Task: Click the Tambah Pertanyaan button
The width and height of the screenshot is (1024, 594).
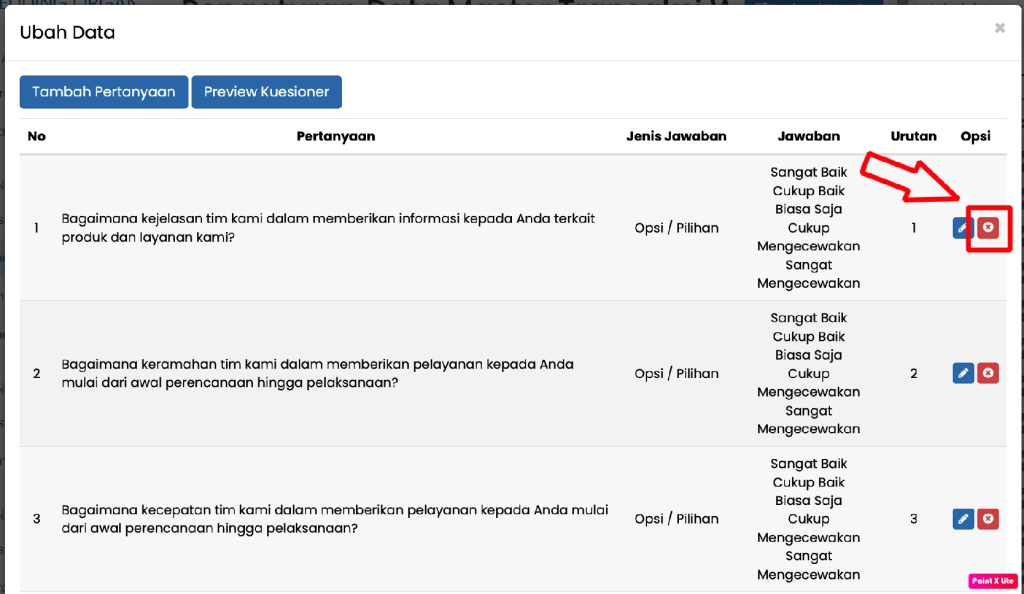Action: [x=103, y=91]
